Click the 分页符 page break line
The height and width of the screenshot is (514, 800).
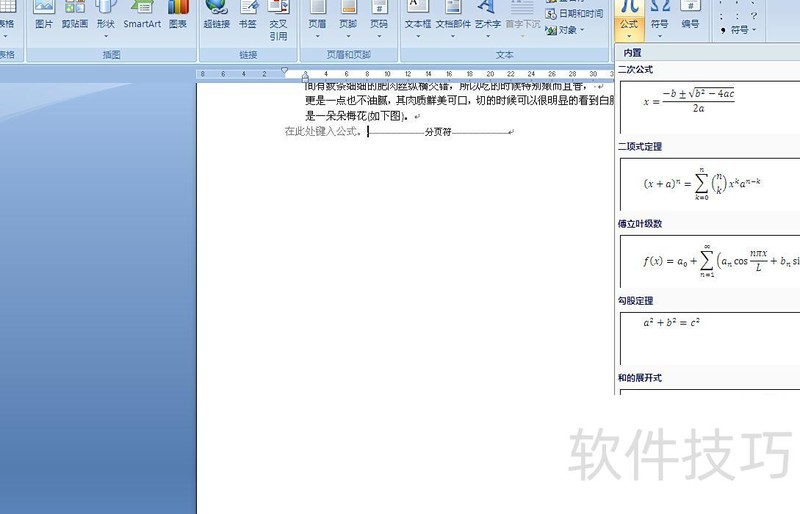tap(442, 132)
